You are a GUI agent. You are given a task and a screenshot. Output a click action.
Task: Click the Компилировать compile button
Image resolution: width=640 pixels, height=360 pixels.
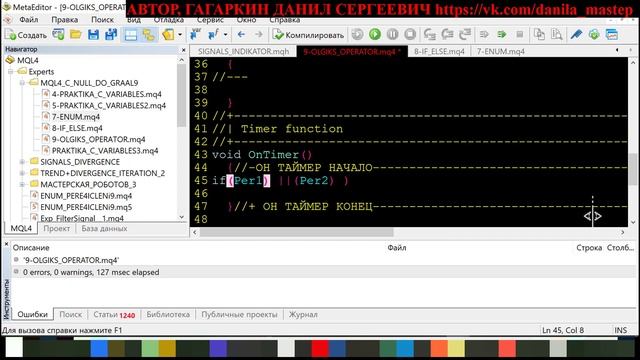point(308,35)
